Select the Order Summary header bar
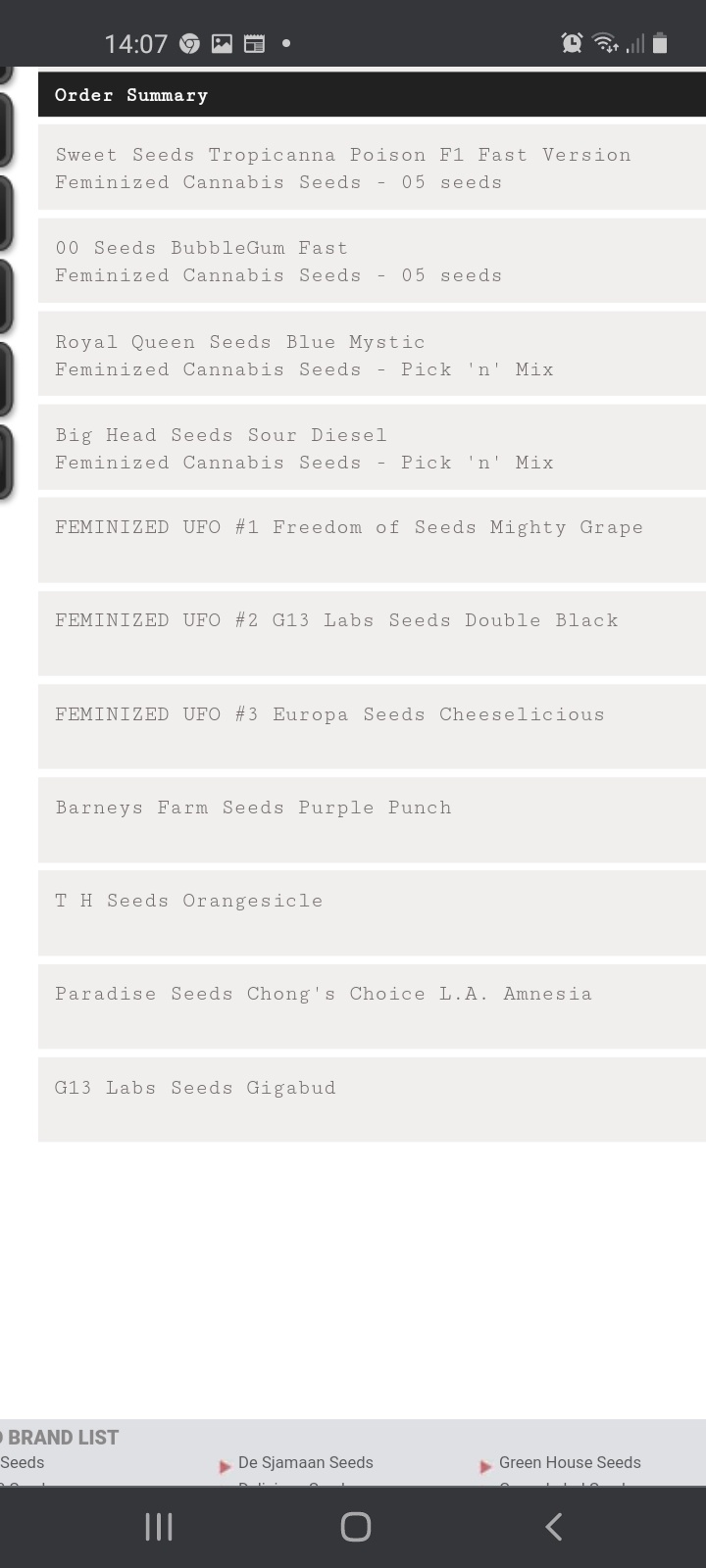 tap(372, 95)
